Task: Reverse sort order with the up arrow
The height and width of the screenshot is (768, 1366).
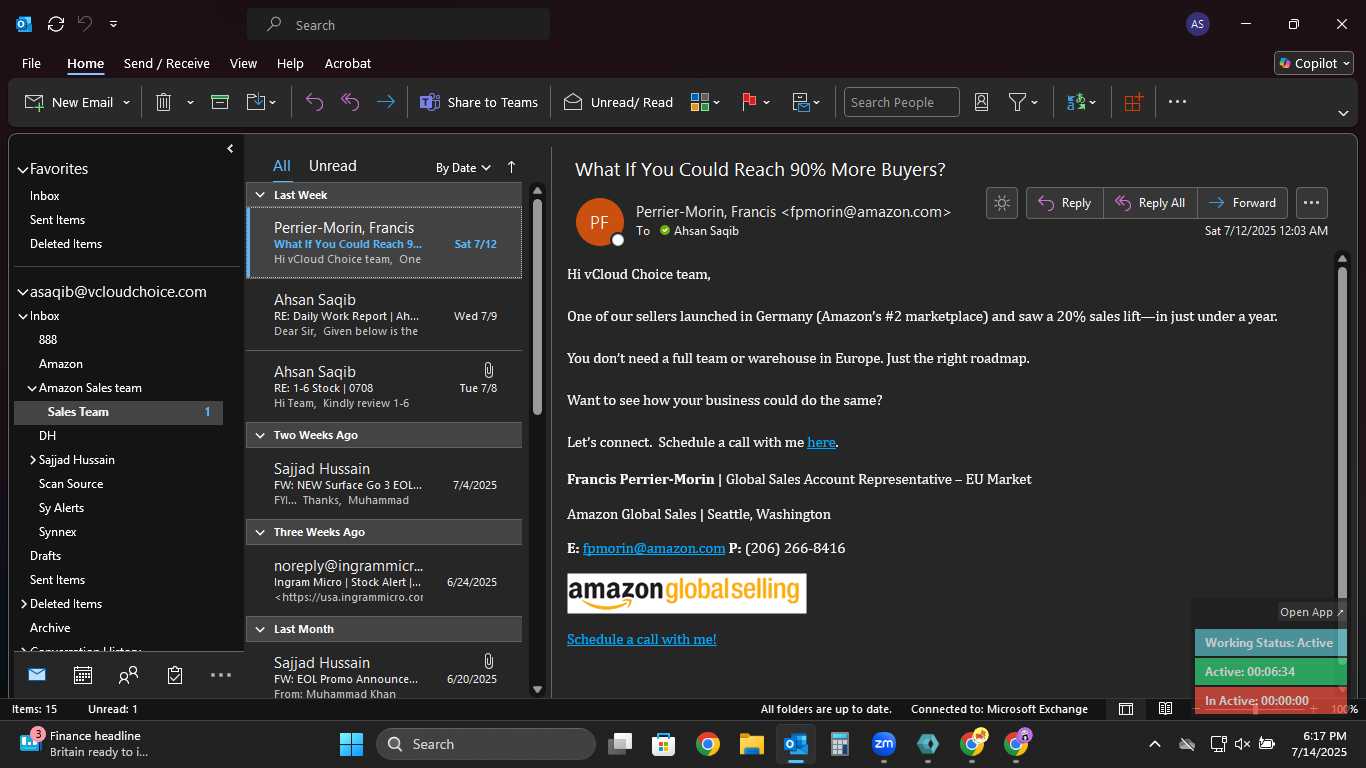Action: pyautogui.click(x=512, y=167)
